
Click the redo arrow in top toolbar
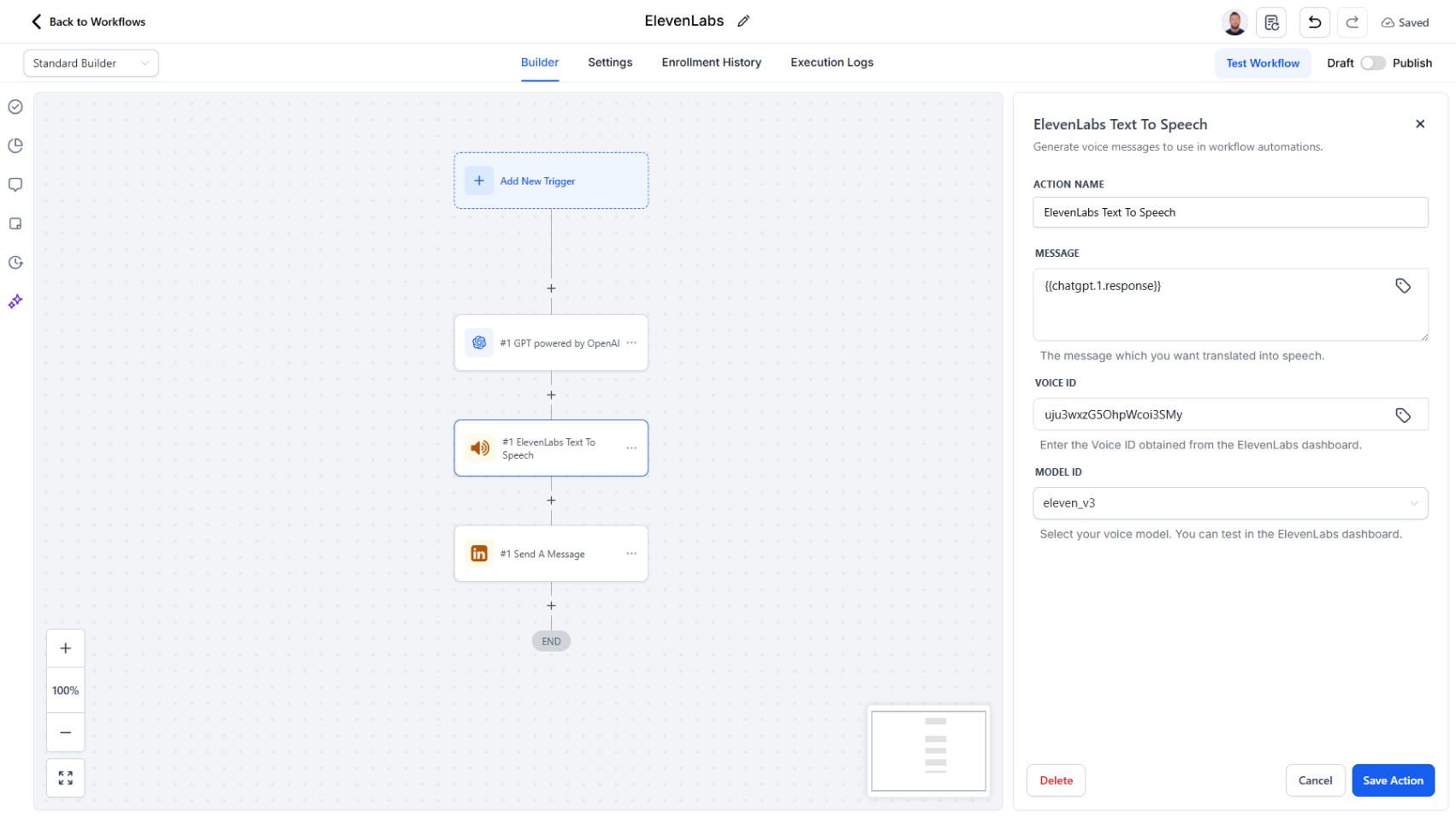pos(1352,22)
